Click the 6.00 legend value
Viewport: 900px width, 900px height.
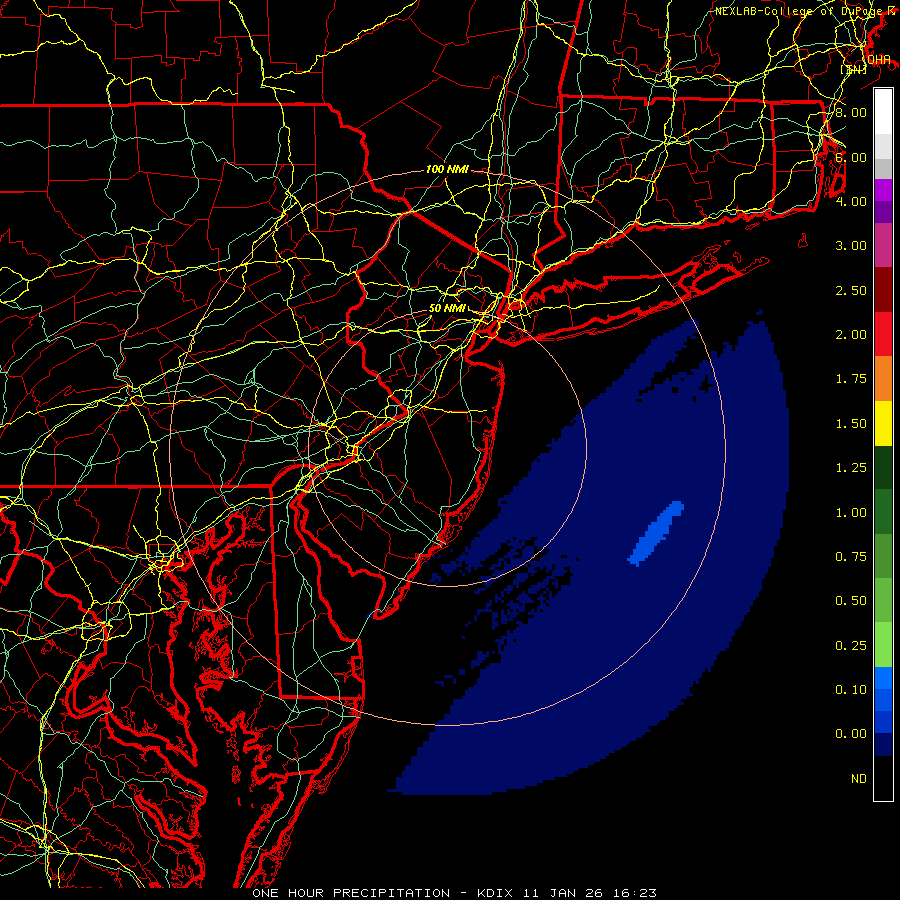click(851, 157)
